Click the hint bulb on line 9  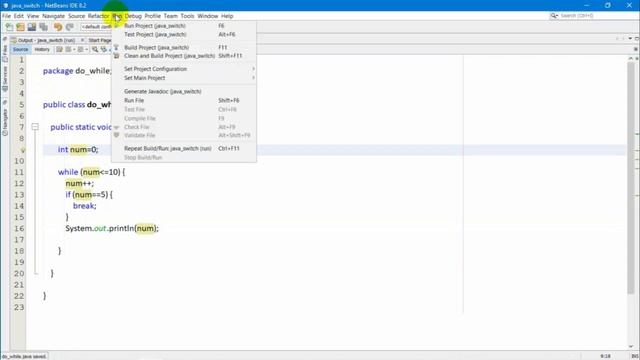[22, 150]
